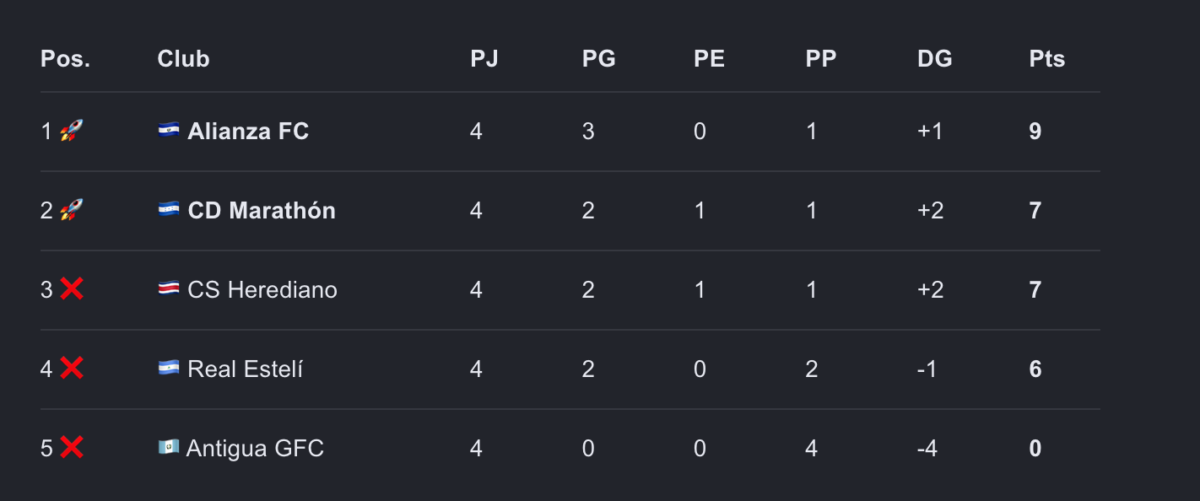The height and width of the screenshot is (501, 1200).
Task: Click the red X beside position 4
Action: pyautogui.click(x=71, y=368)
